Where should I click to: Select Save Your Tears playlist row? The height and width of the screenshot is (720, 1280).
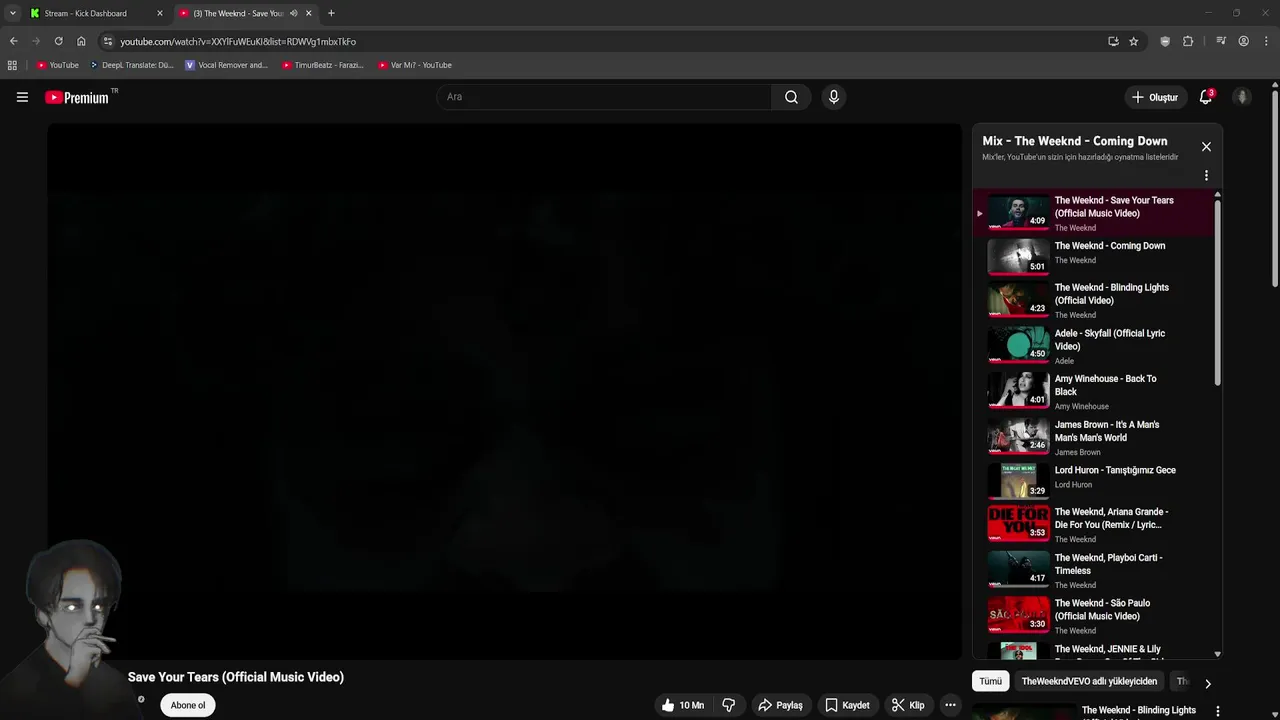click(x=1094, y=212)
